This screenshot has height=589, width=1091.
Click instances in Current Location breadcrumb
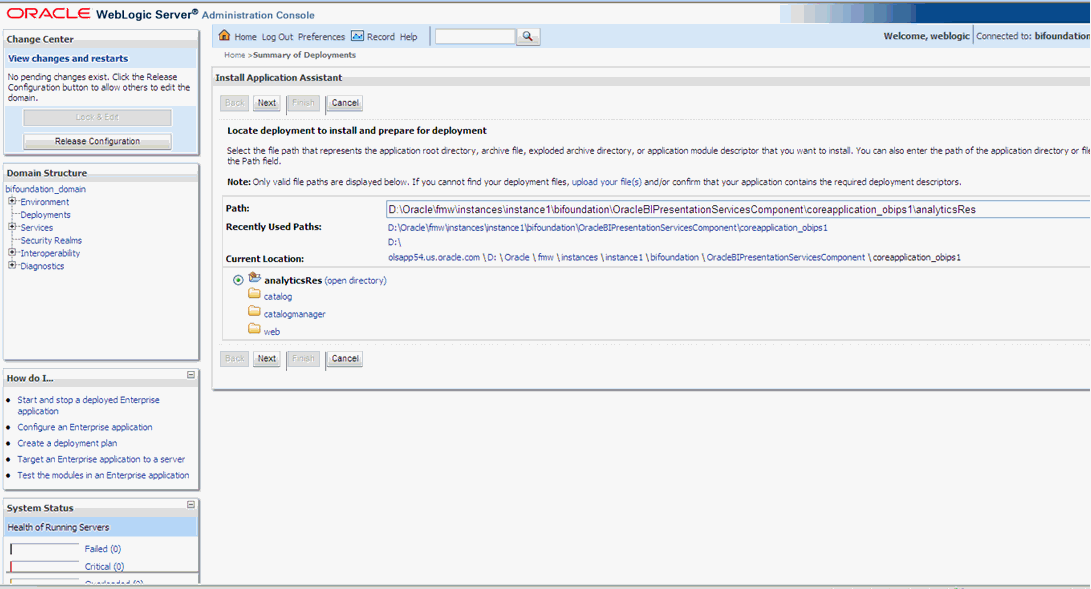[580, 257]
